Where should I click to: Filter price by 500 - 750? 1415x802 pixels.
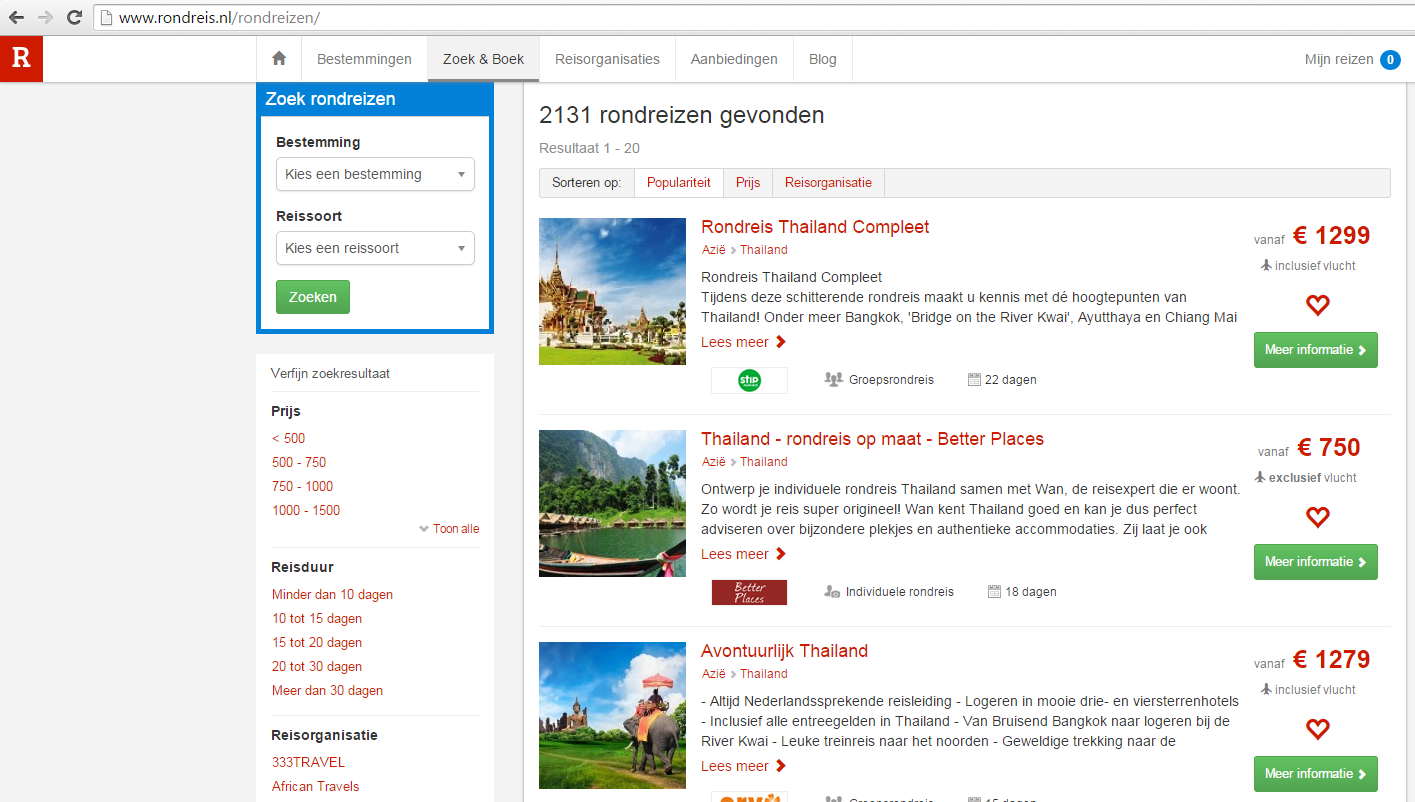pyautogui.click(x=299, y=462)
